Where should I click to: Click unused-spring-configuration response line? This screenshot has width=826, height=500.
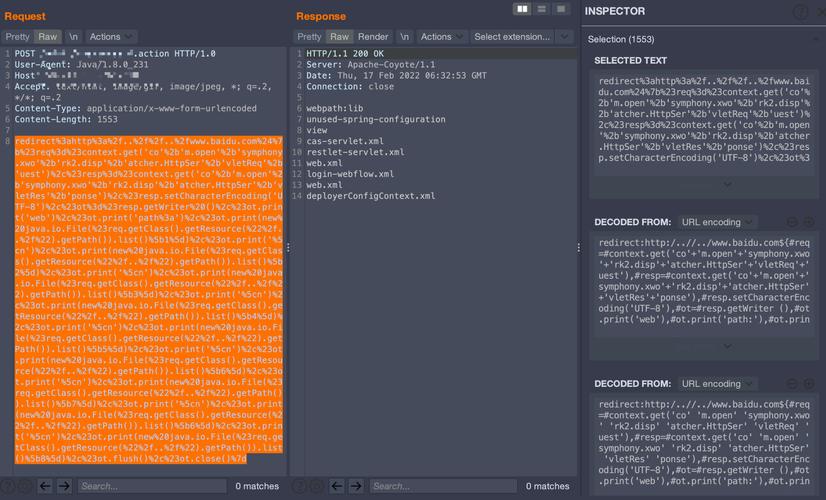(376, 120)
